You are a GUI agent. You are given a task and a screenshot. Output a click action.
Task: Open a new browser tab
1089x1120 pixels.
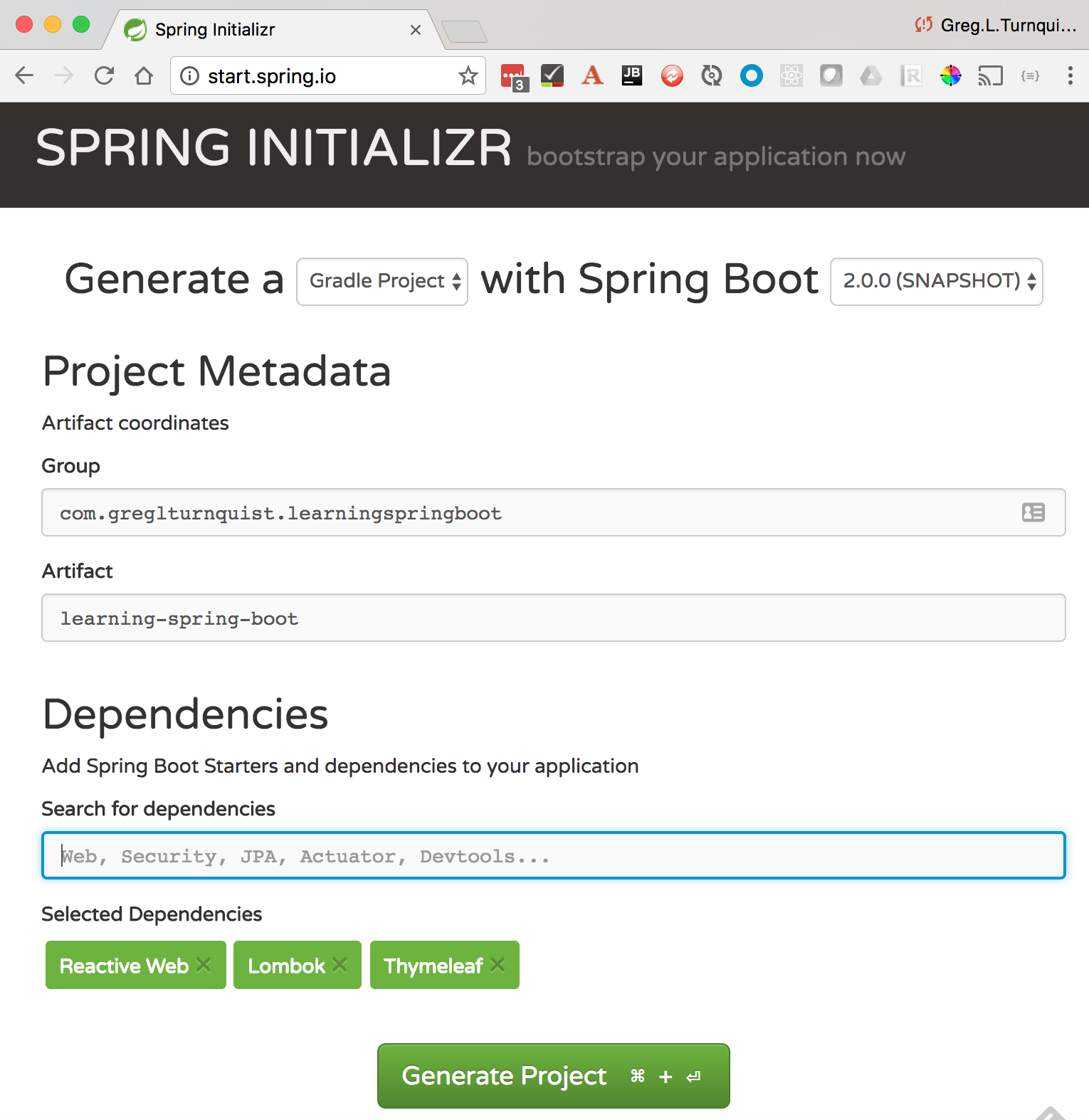[x=464, y=31]
